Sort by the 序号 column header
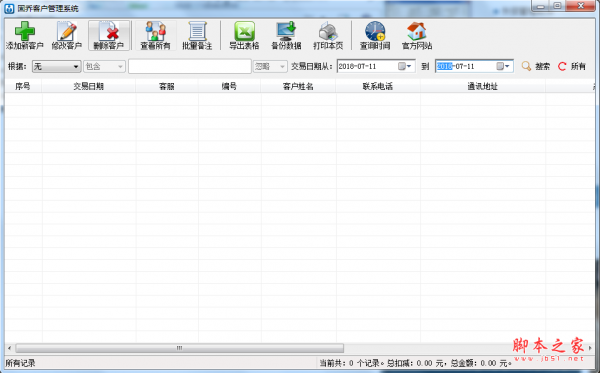 click(23, 86)
